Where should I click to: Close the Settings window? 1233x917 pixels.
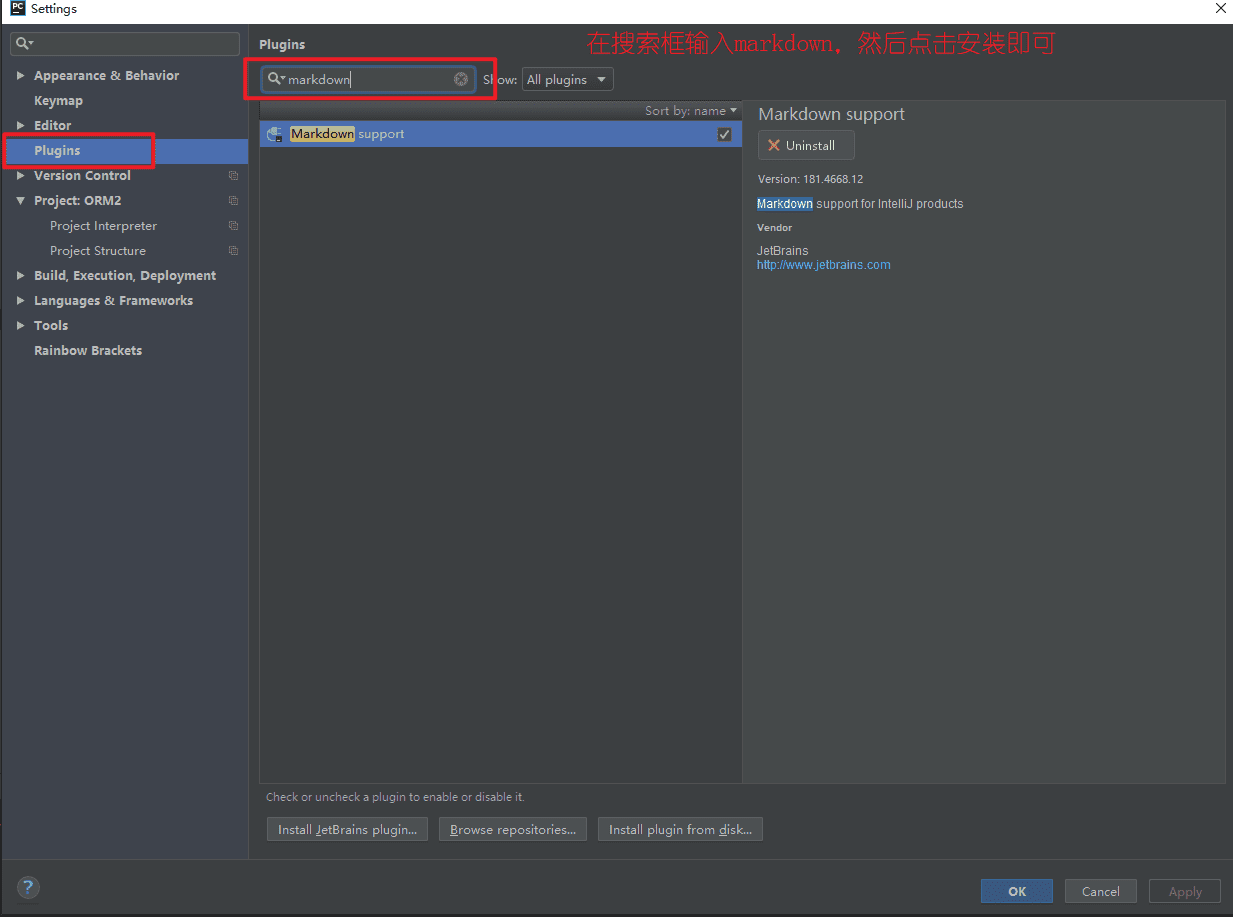tap(1221, 8)
